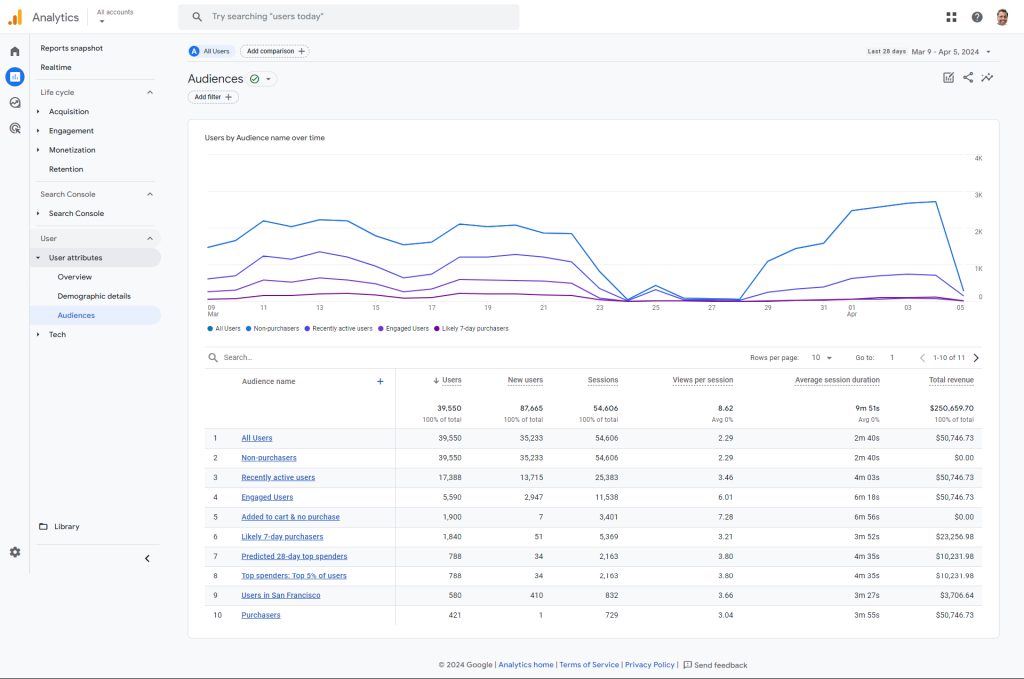Image resolution: width=1024 pixels, height=679 pixels.
Task: Open the Advertising icon in left rail
Action: click(15, 128)
